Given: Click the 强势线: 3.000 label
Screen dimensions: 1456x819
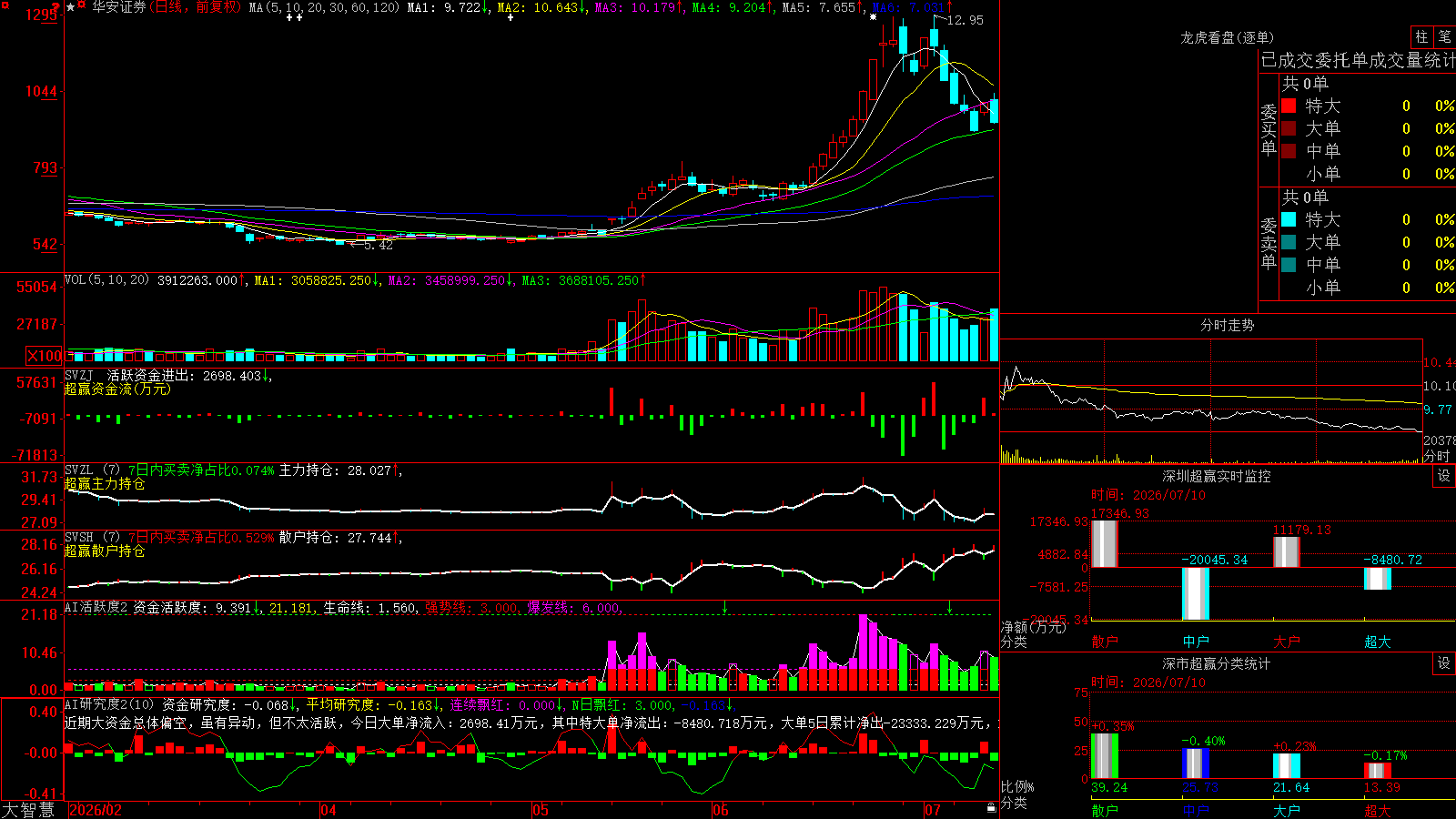Looking at the screenshot, I should point(472,608).
